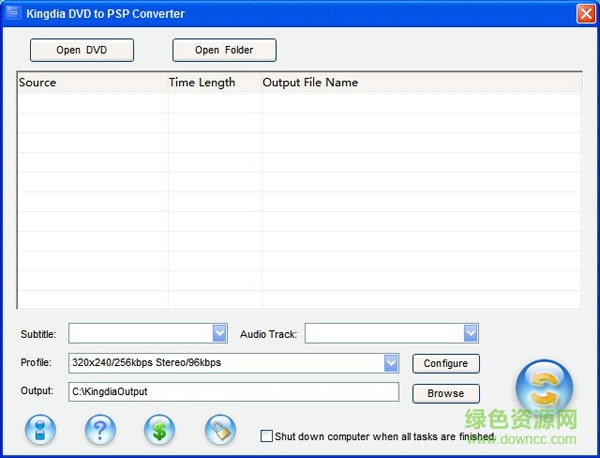Enable shut down computer when finished
This screenshot has height=458, width=600.
pyautogui.click(x=266, y=436)
